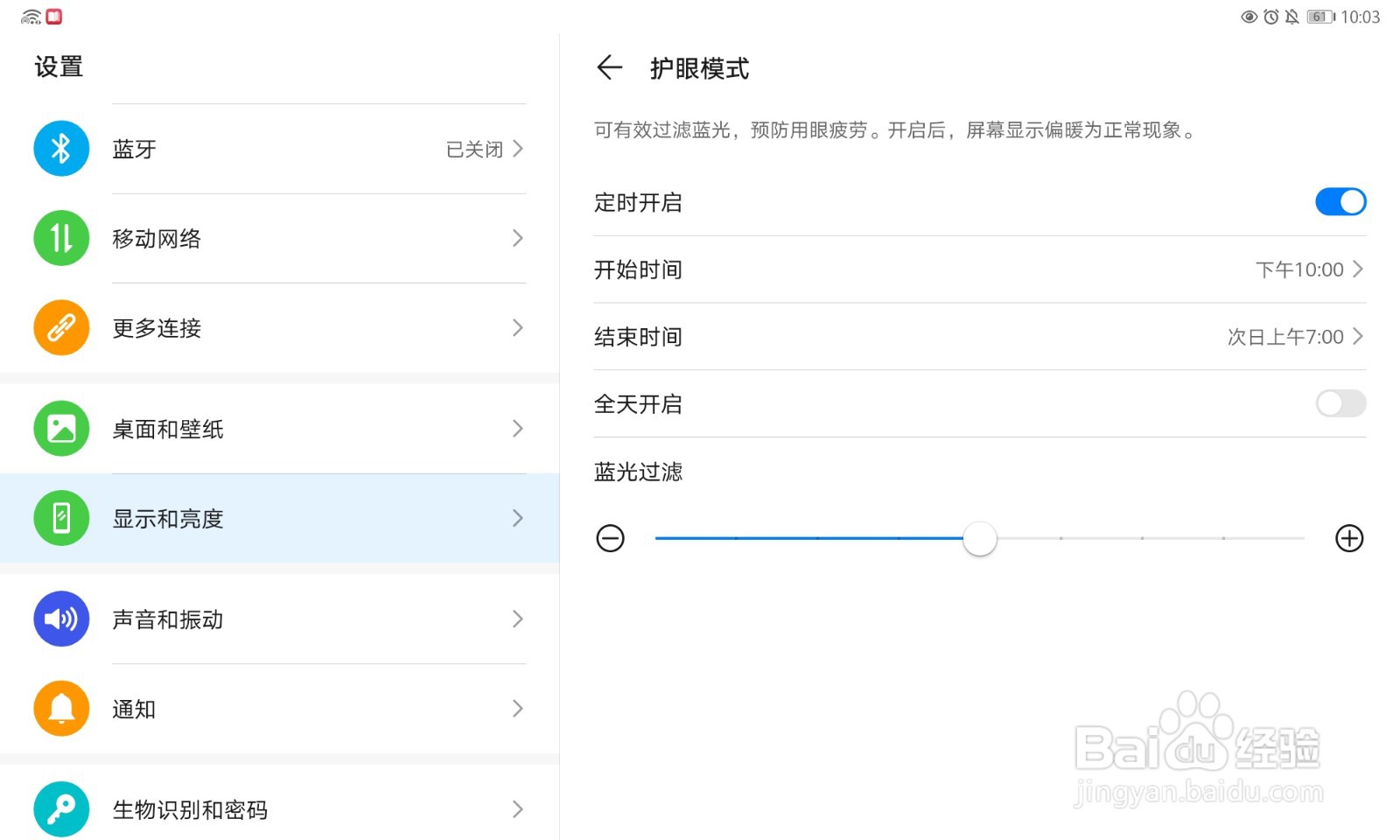Select 显示和亮度 in settings list

(168, 519)
